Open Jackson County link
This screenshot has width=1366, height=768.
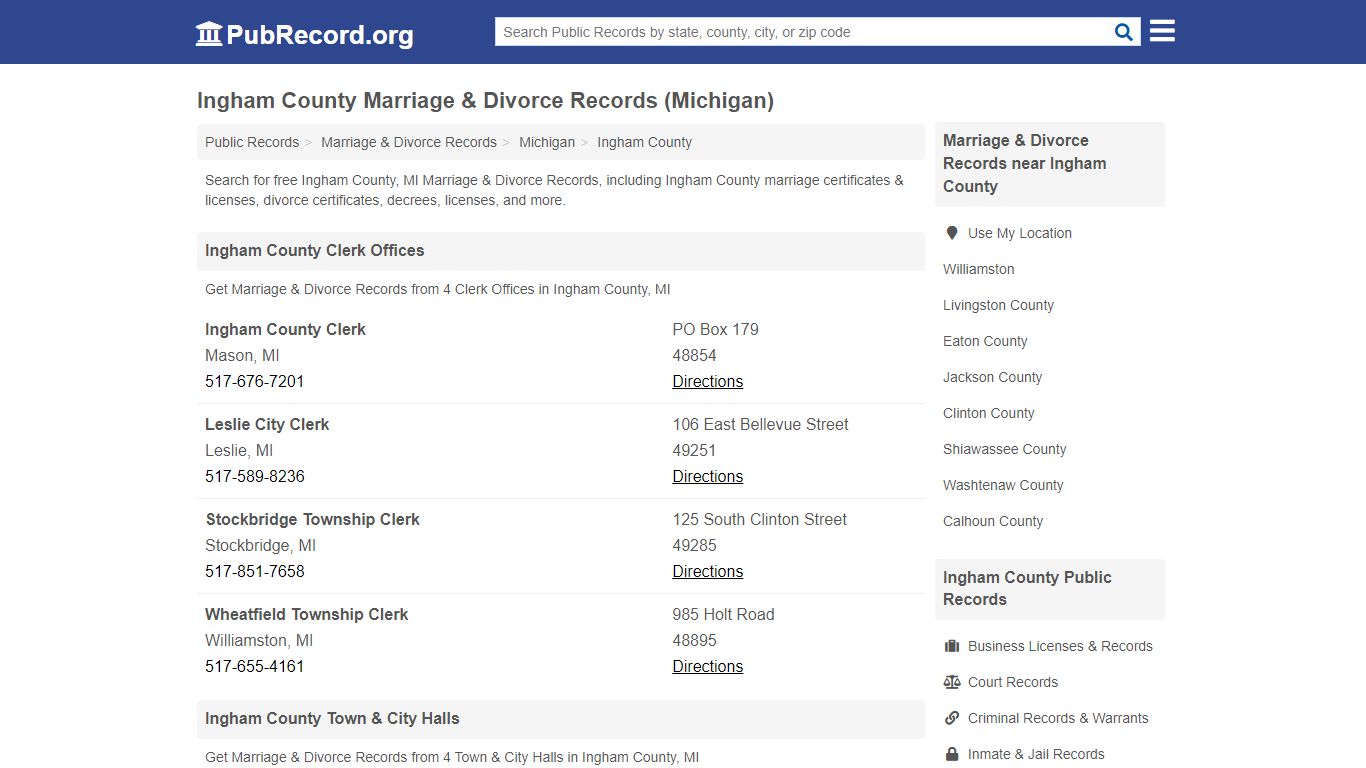[x=992, y=377]
